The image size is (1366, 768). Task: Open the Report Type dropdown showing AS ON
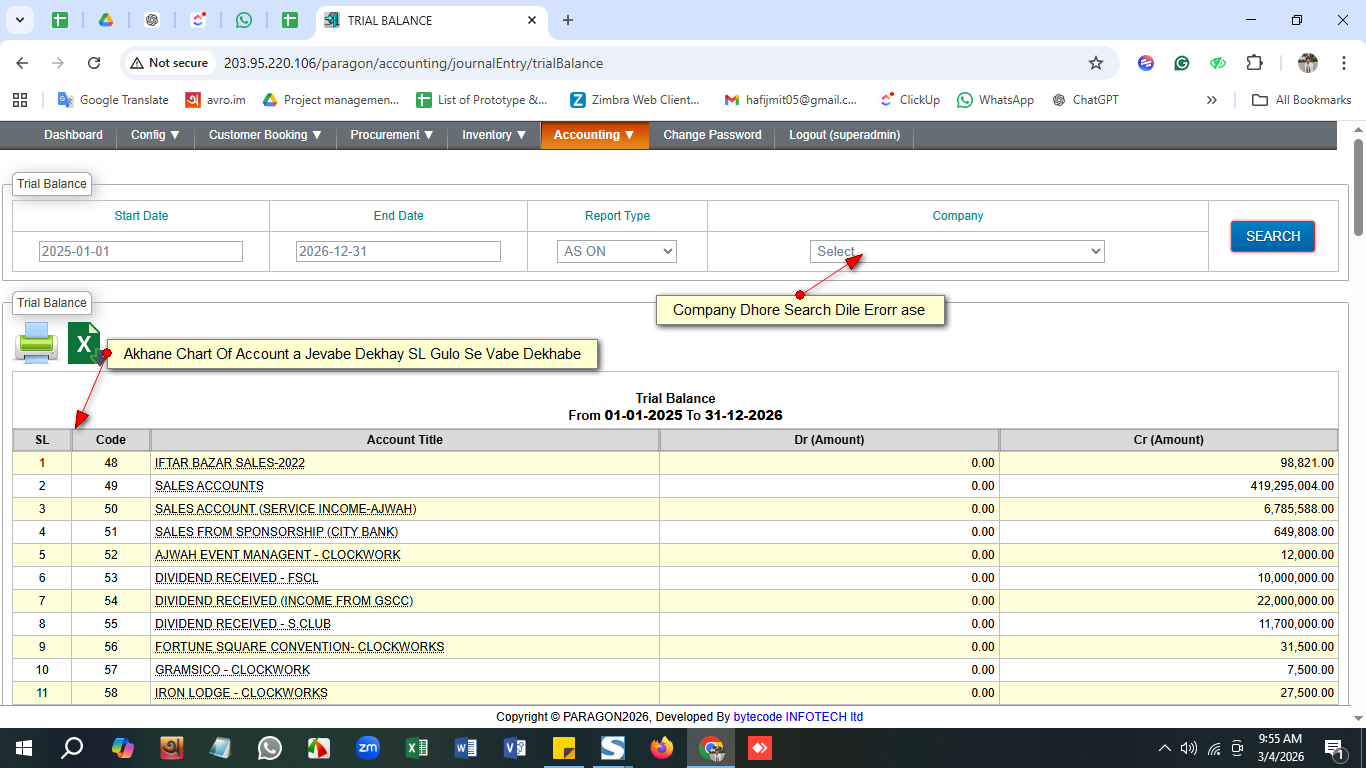(x=616, y=251)
